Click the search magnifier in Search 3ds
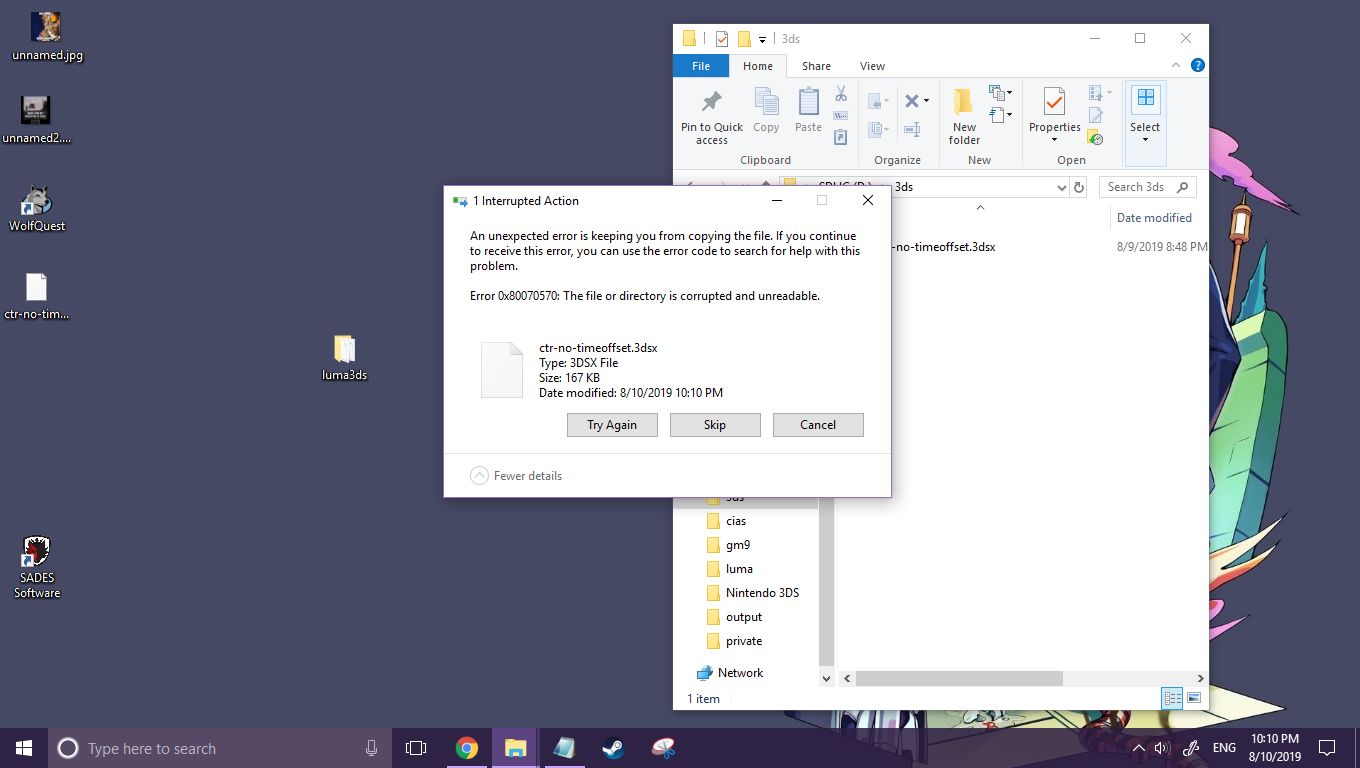 (1183, 187)
